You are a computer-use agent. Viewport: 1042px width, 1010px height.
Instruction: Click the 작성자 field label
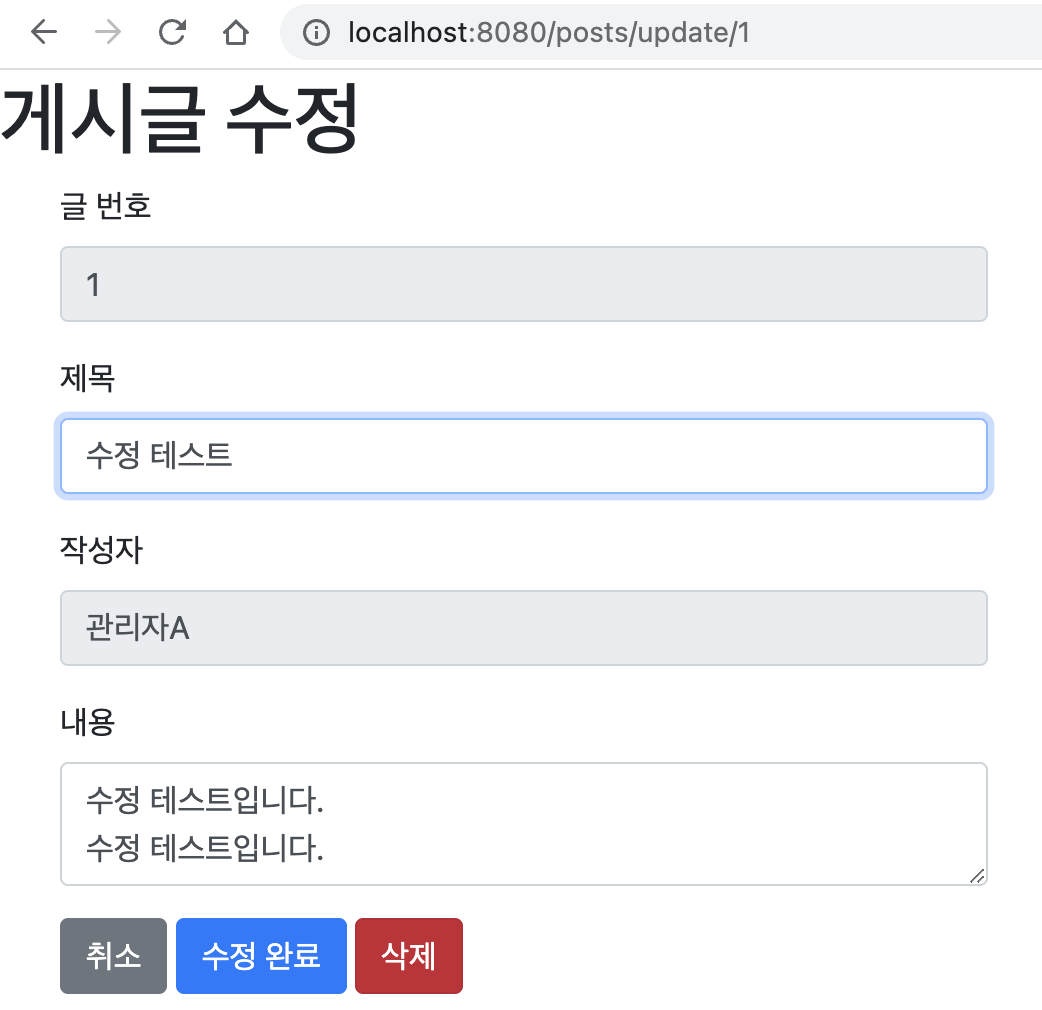point(101,550)
